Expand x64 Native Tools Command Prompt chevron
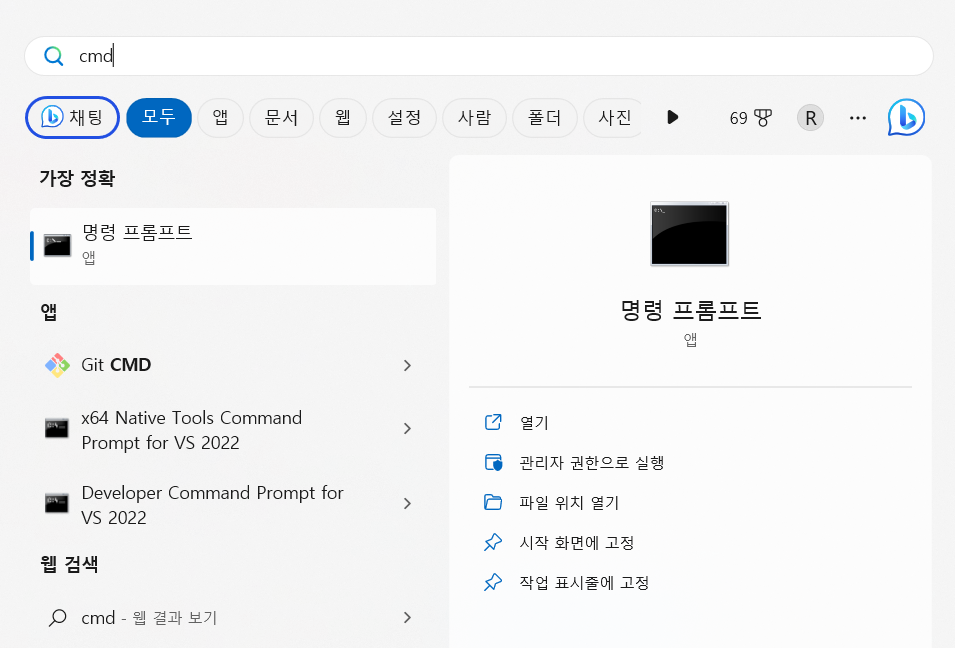Viewport: 955px width, 648px height. coord(407,429)
